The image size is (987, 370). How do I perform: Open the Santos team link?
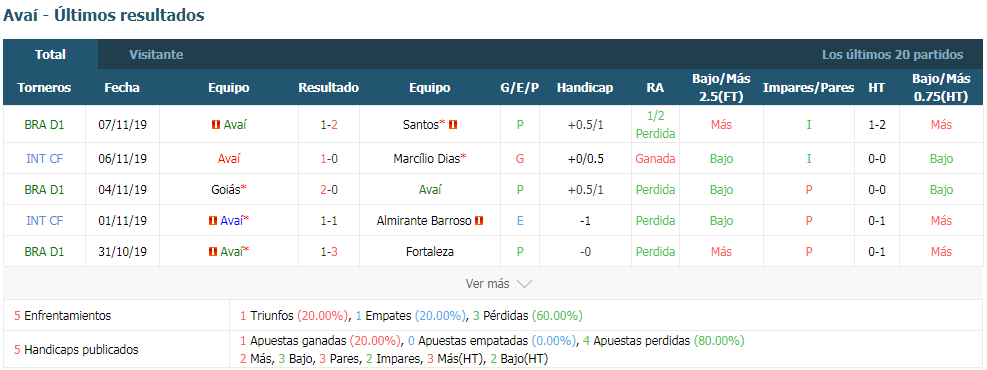pos(420,125)
